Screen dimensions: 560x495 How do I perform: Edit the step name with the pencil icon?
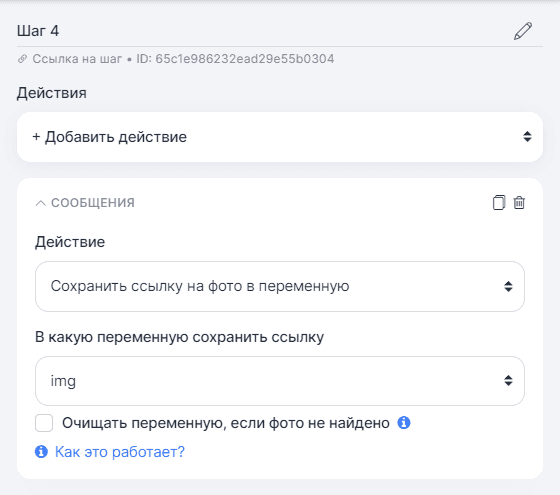pyautogui.click(x=523, y=31)
